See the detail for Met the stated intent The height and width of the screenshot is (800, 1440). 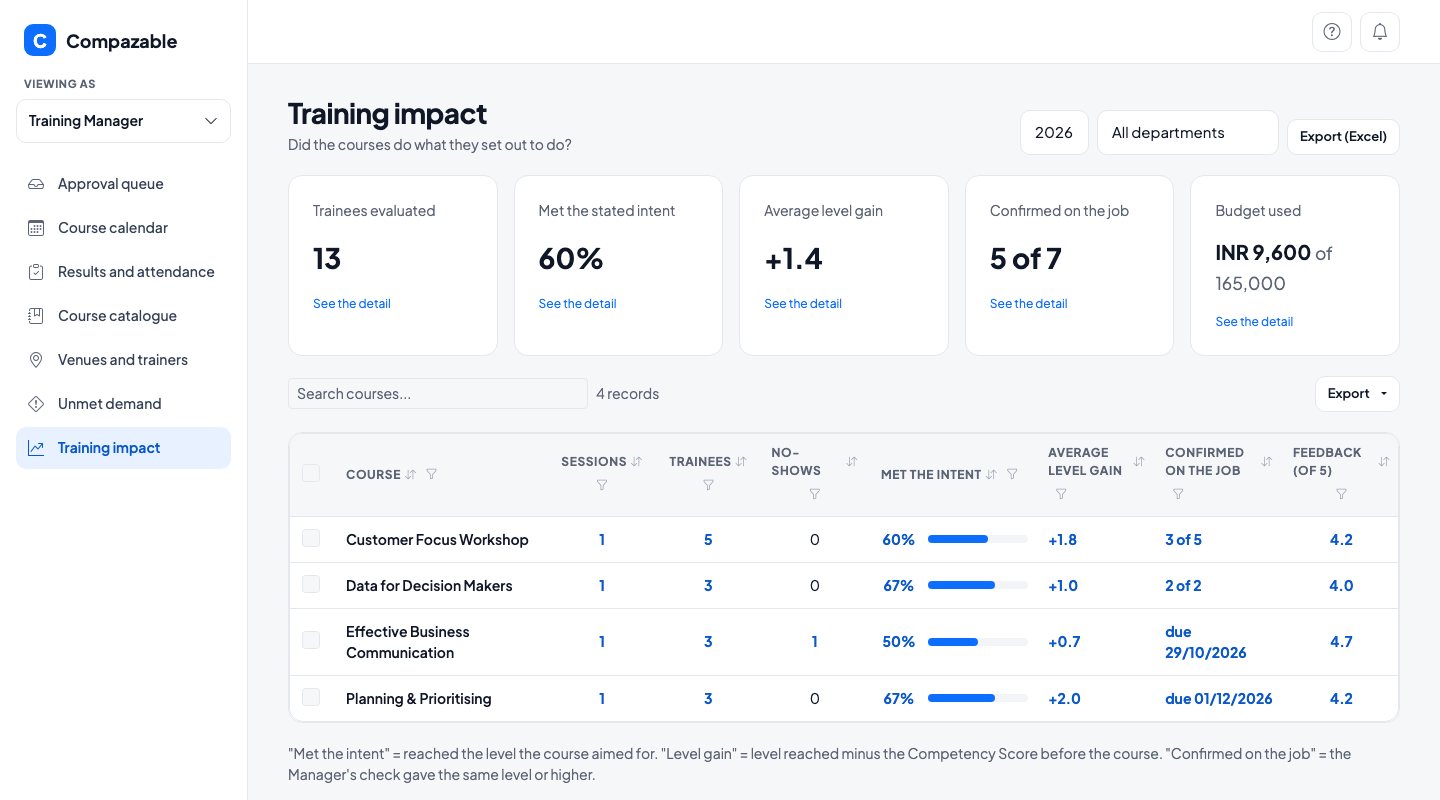pos(577,303)
